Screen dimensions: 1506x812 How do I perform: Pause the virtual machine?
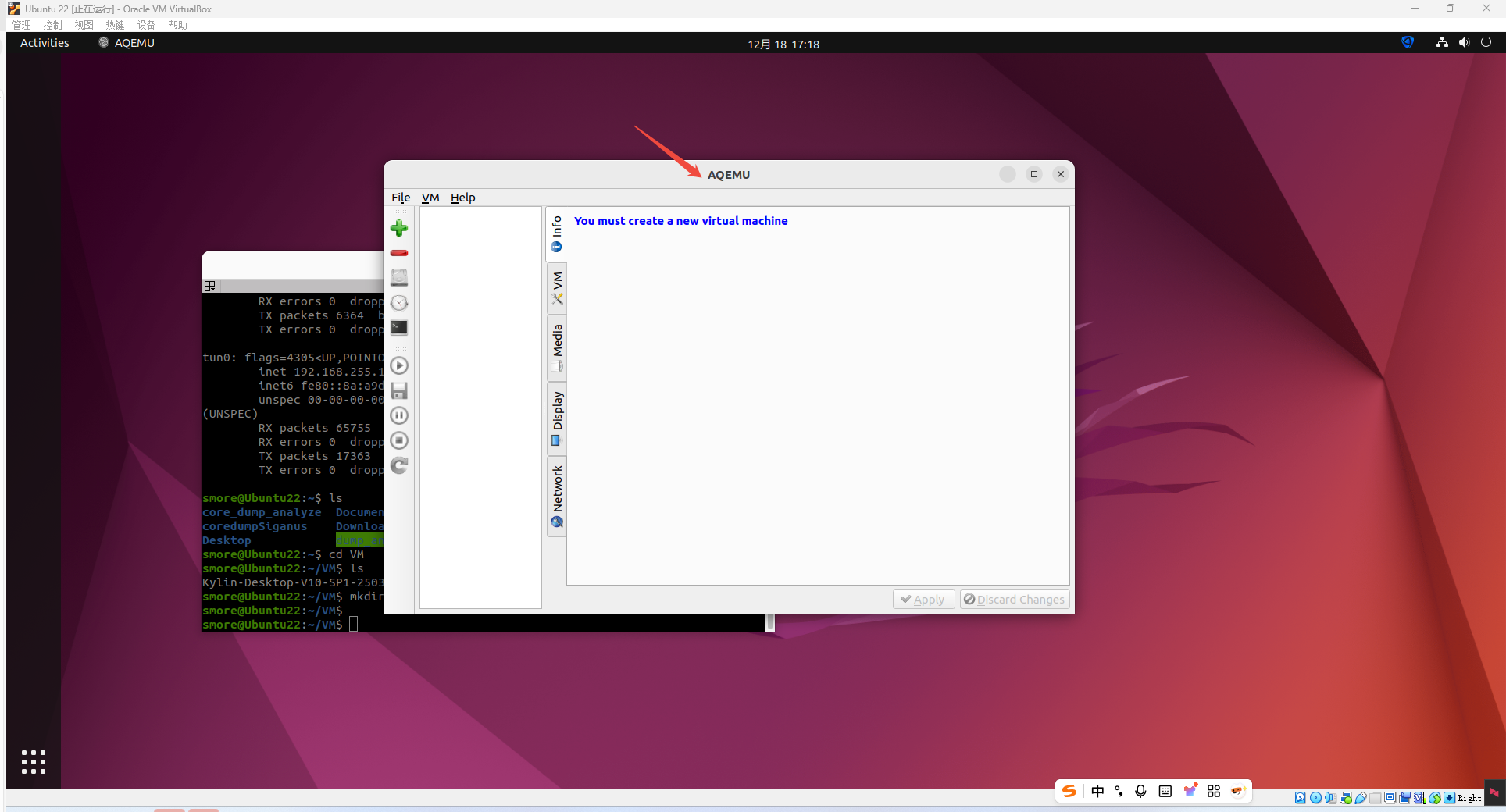pyautogui.click(x=399, y=415)
